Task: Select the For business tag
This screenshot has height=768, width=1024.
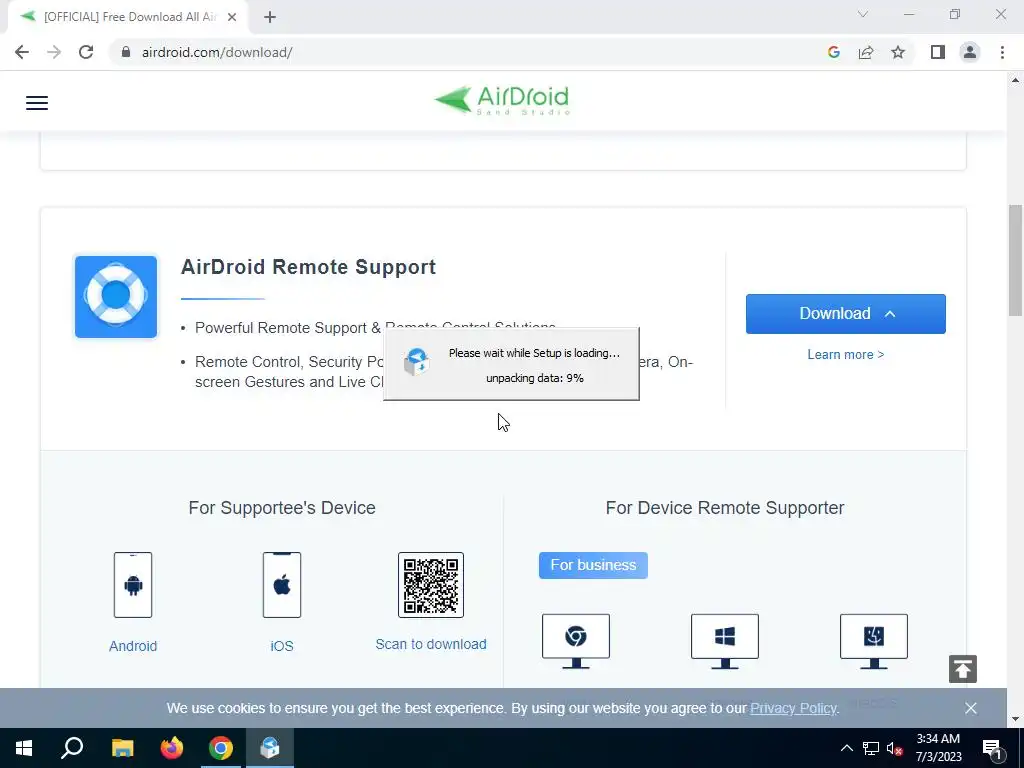Action: tap(593, 565)
